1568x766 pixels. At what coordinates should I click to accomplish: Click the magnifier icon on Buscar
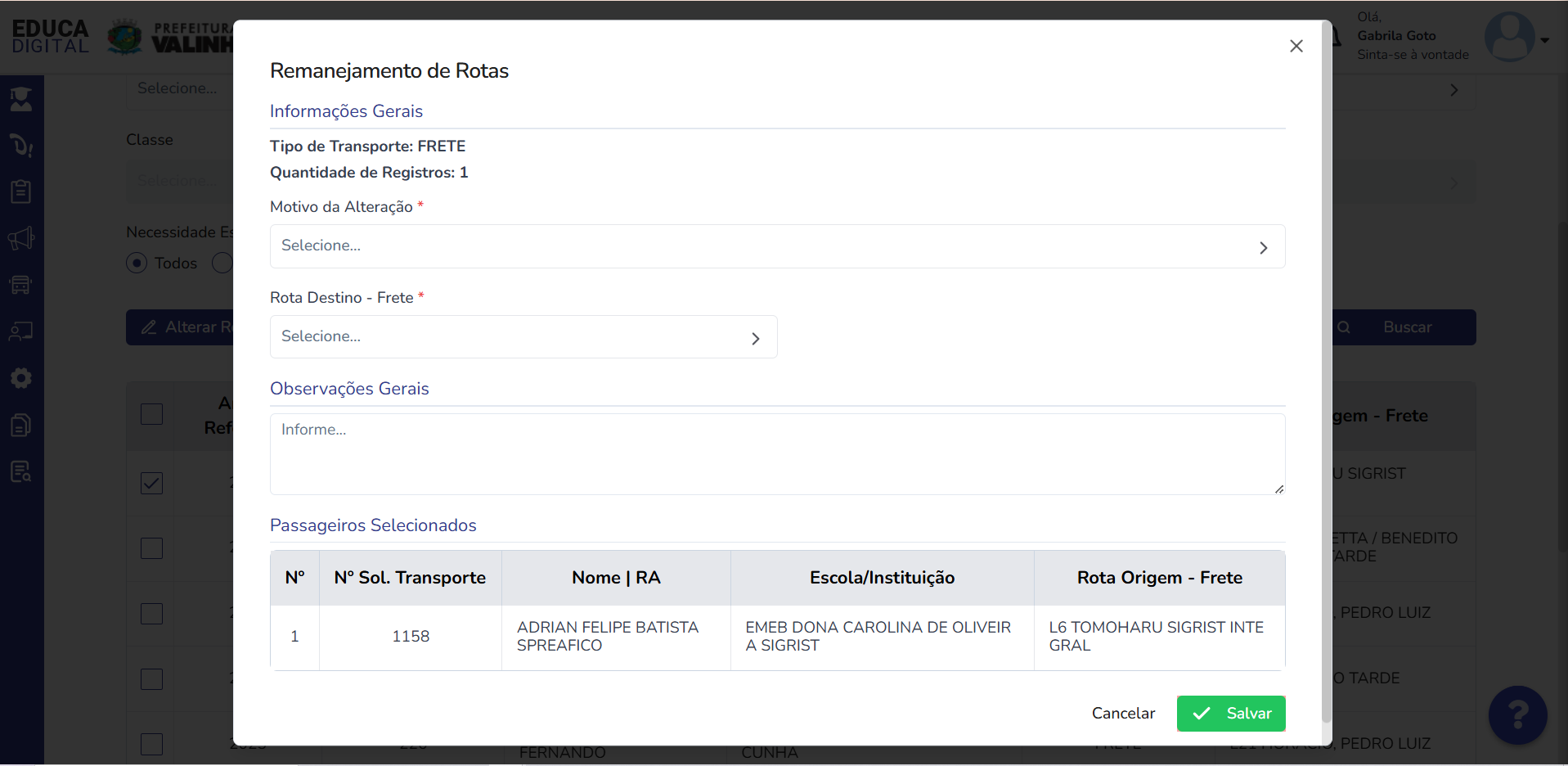(1344, 327)
